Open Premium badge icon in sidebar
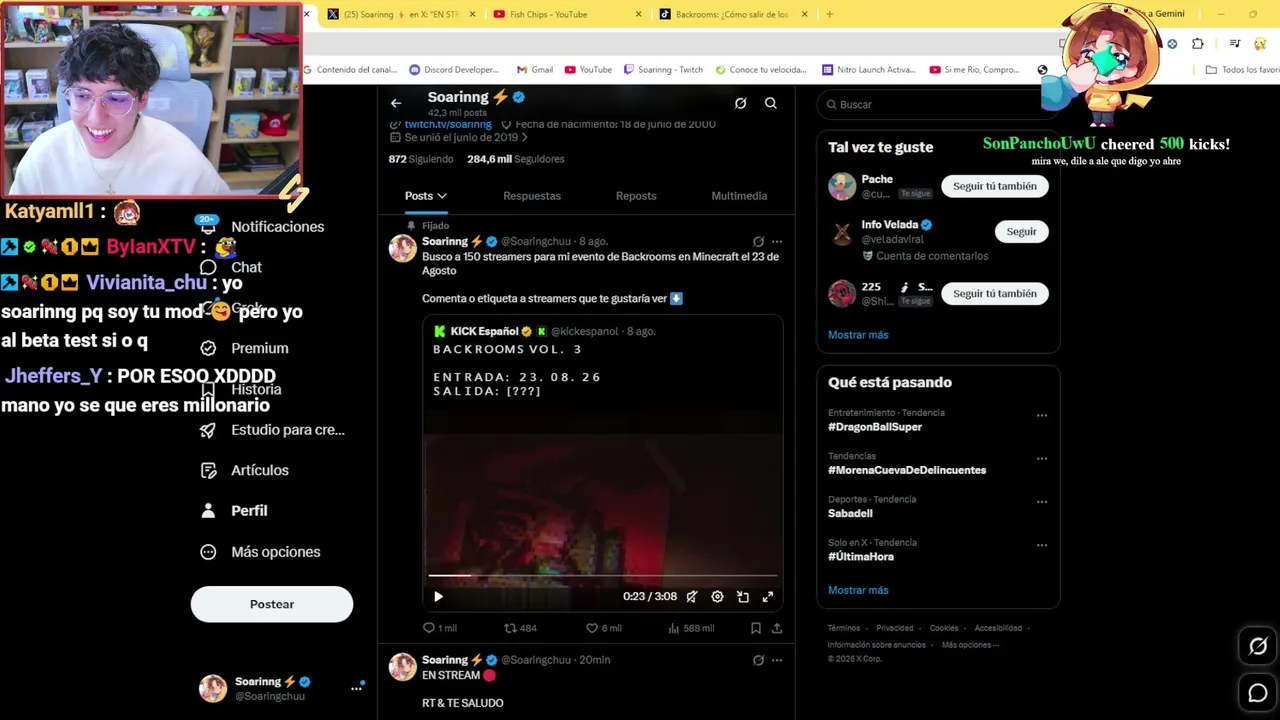1280x720 pixels. [x=208, y=348]
